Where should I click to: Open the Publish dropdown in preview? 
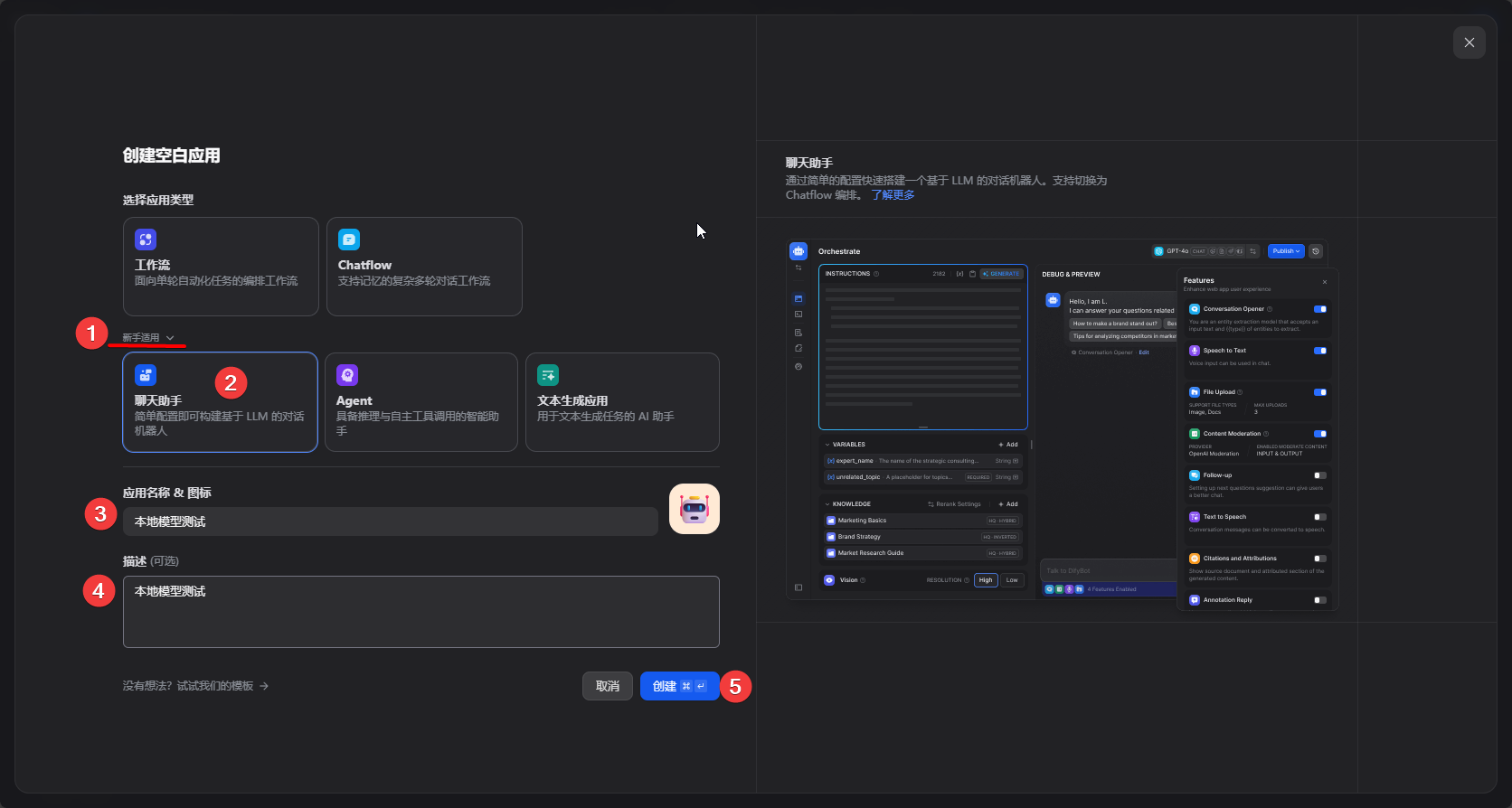pyautogui.click(x=1286, y=251)
